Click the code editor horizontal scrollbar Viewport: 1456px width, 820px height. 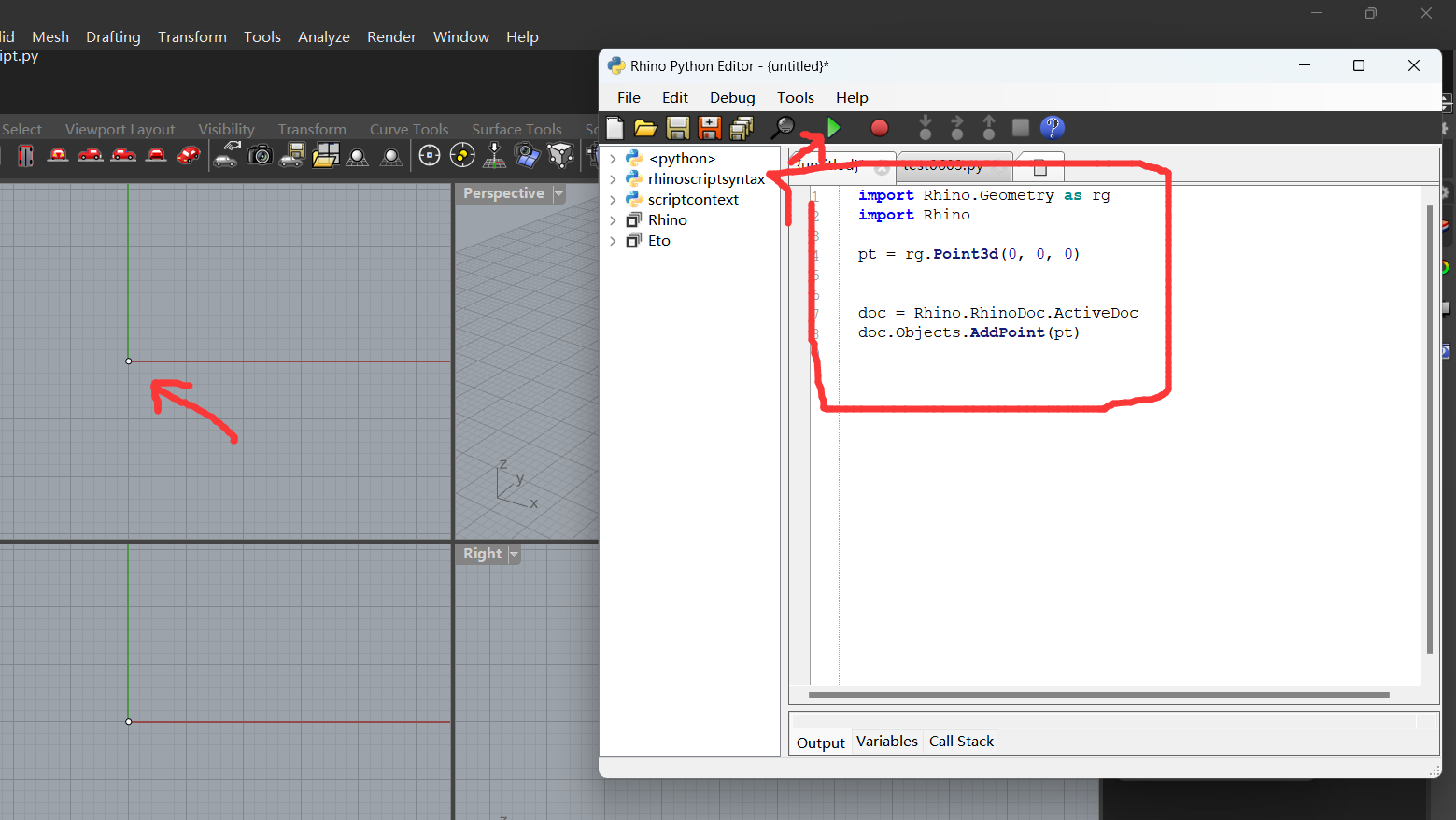1099,695
